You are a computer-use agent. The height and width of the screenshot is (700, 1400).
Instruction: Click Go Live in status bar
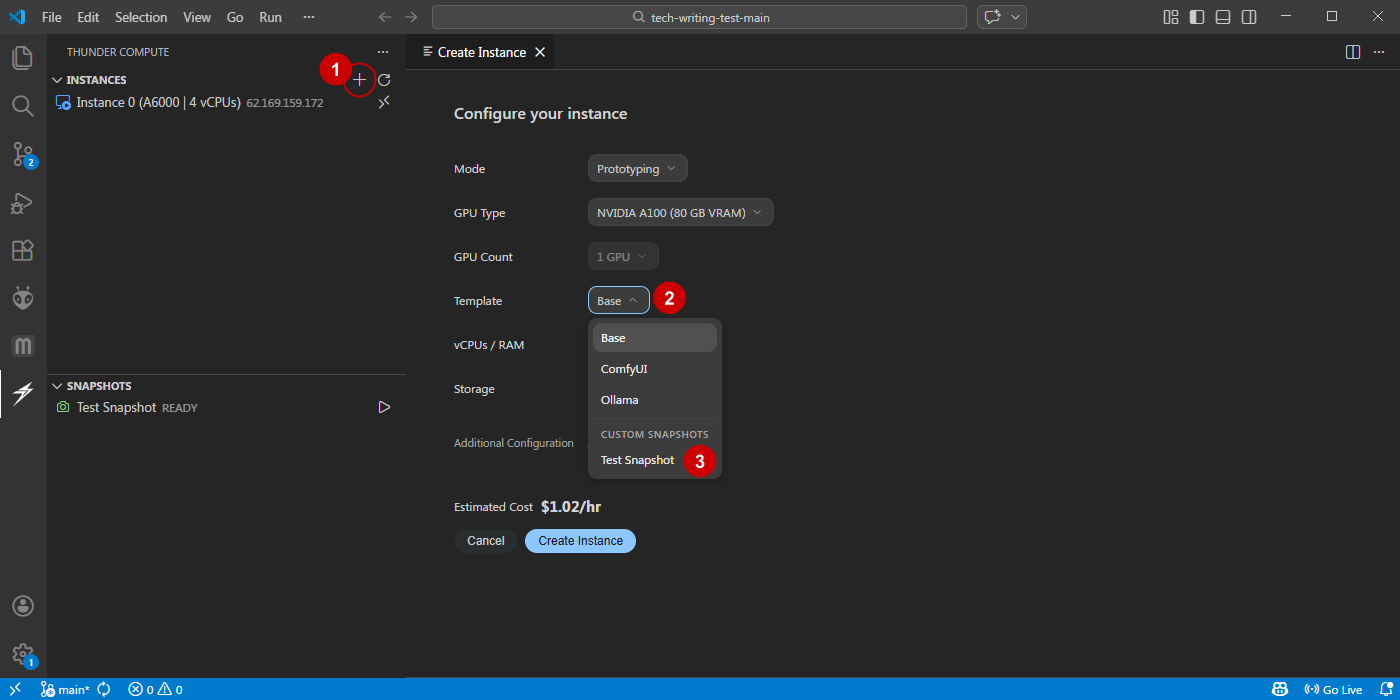click(x=1334, y=689)
